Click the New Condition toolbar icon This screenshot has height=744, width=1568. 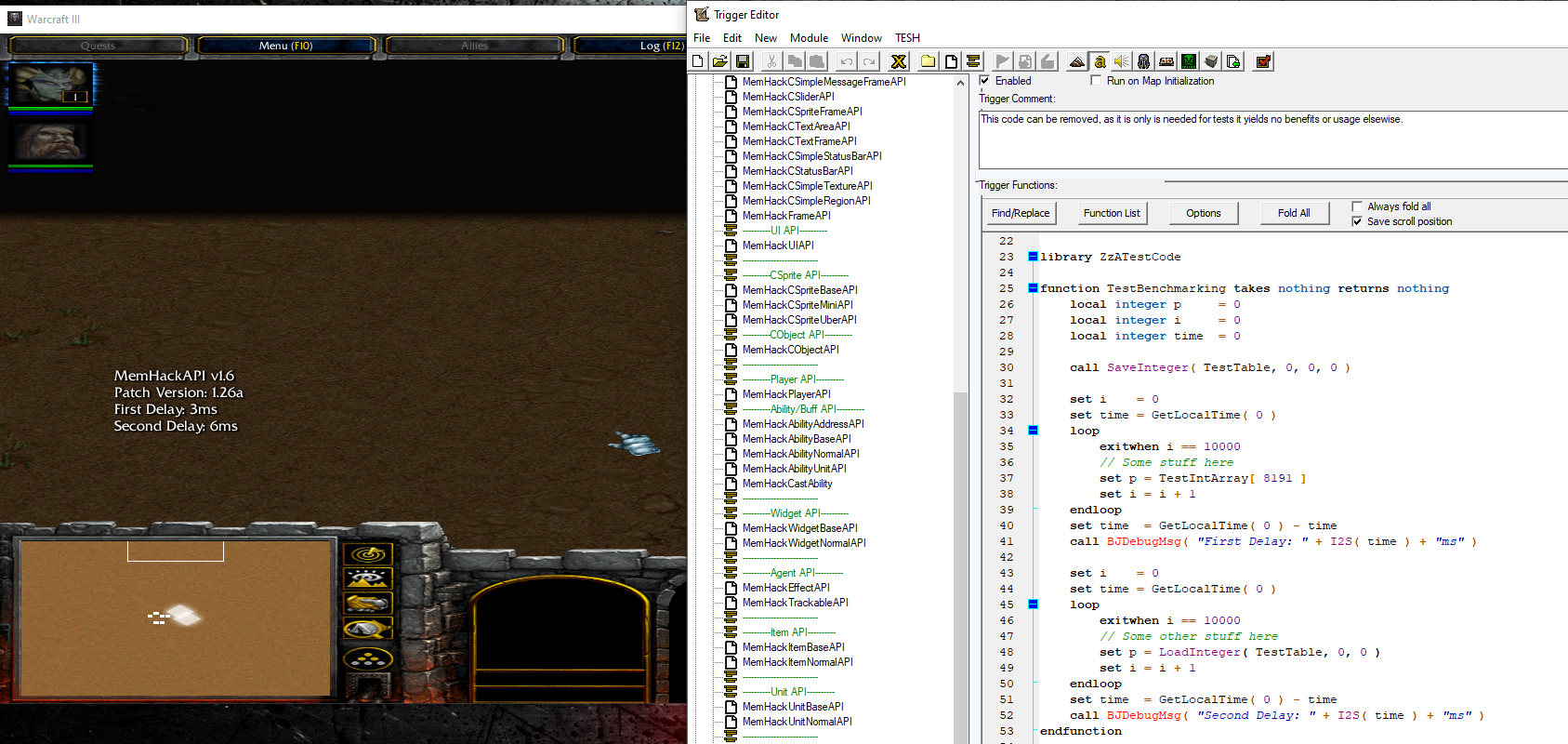[x=1025, y=61]
